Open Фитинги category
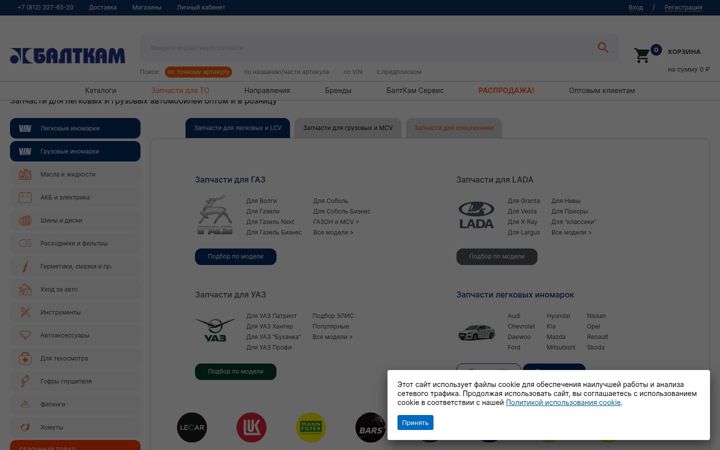720x450 pixels. pos(75,404)
